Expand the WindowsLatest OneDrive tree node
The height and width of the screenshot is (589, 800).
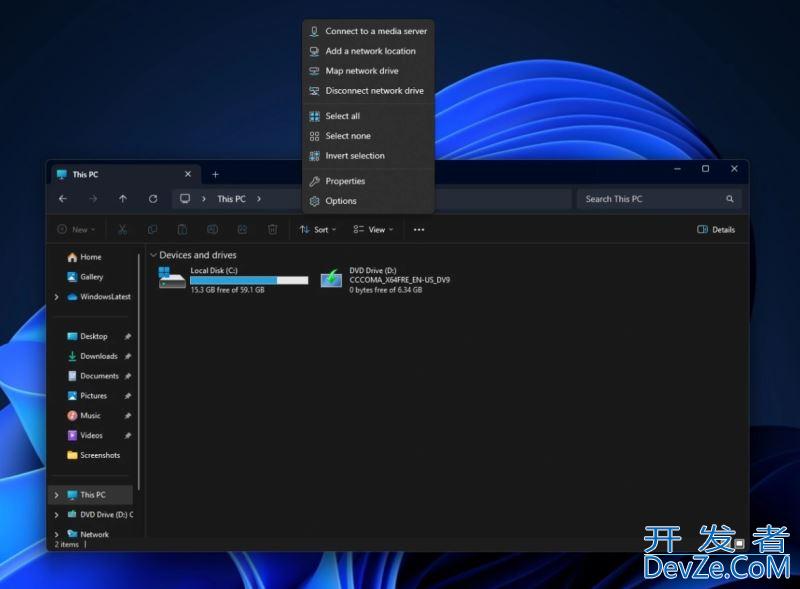coord(57,297)
